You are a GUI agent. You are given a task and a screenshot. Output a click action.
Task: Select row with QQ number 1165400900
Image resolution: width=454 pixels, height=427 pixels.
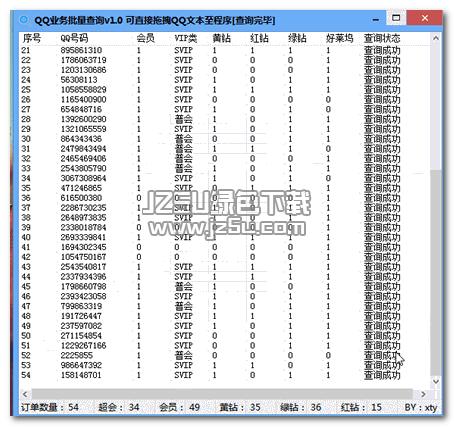(211, 99)
